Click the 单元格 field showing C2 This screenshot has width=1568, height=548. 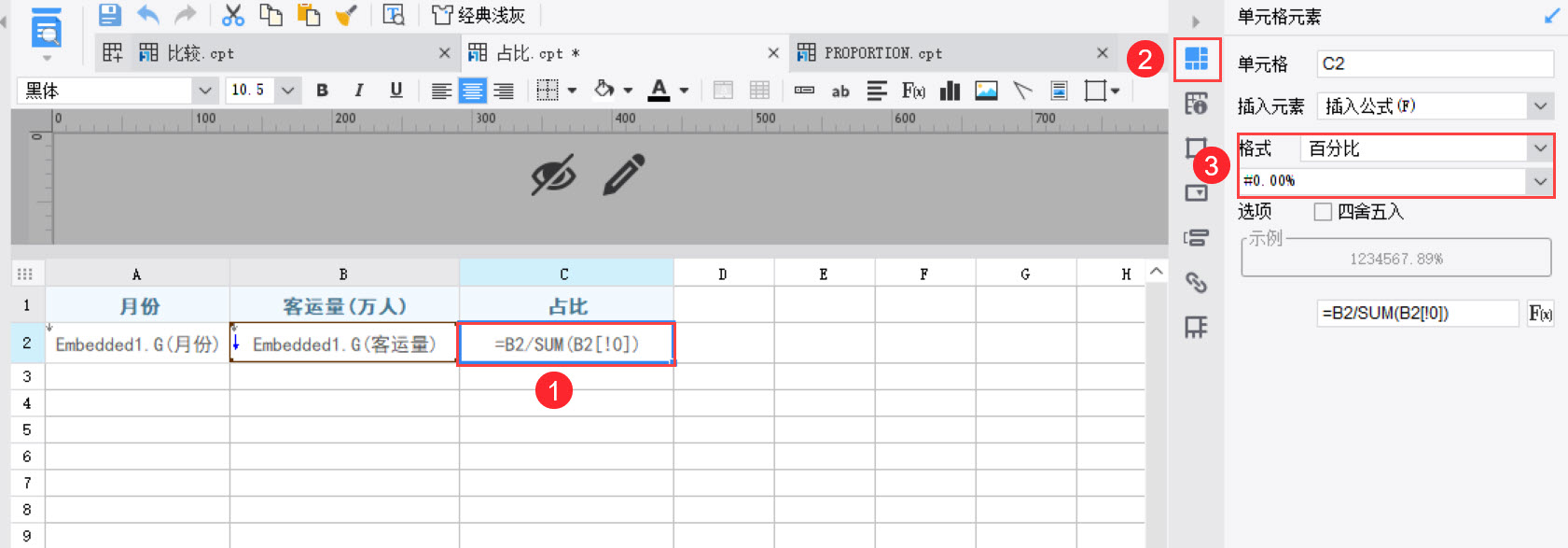tap(1436, 63)
